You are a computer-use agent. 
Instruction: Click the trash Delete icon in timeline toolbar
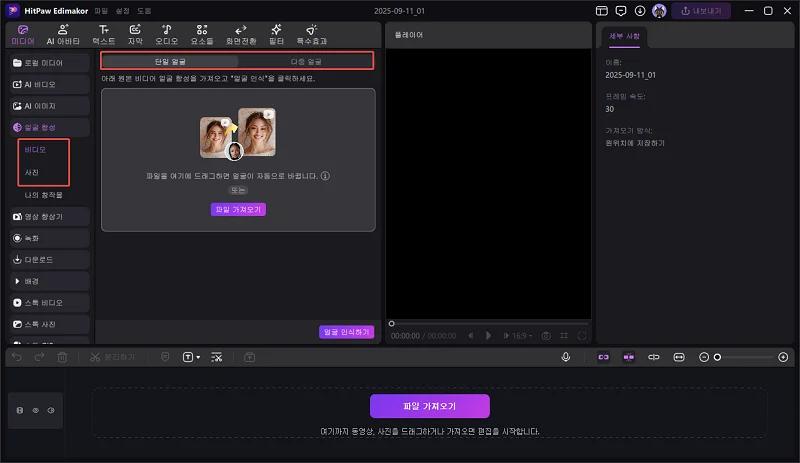[62, 357]
